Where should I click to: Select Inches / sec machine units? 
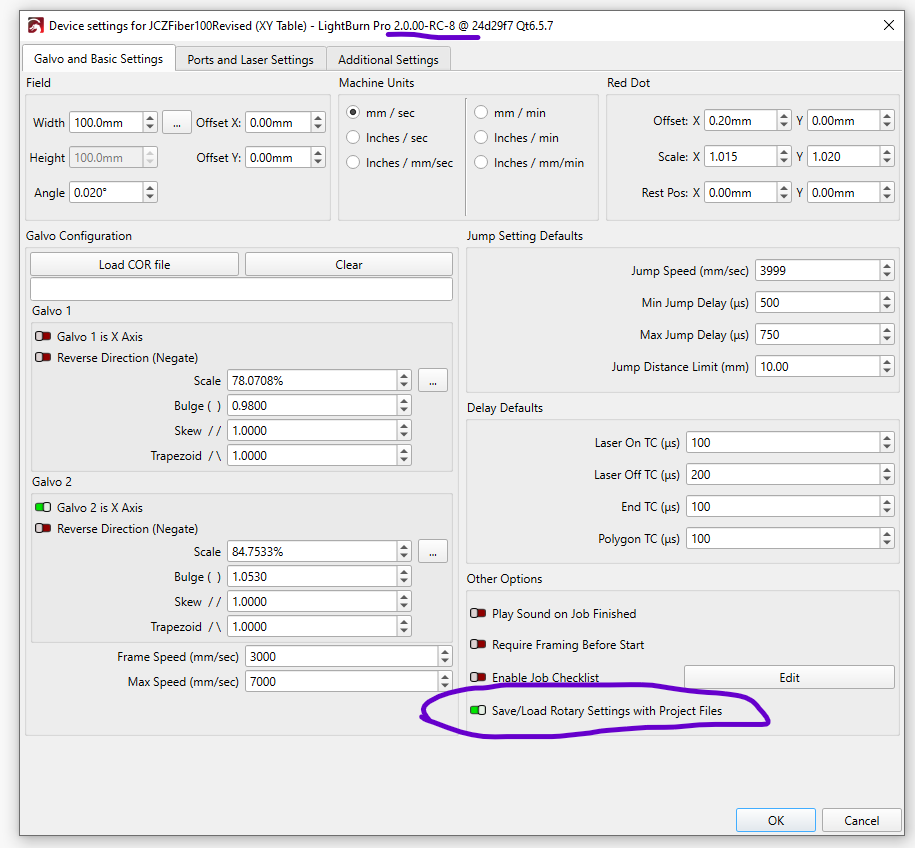(352, 137)
